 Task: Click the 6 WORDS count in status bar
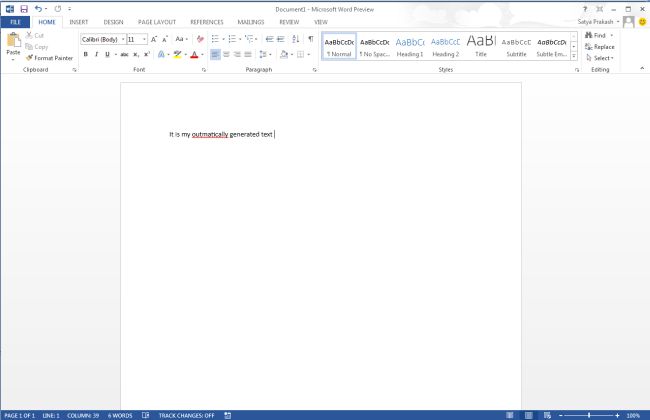tap(119, 414)
